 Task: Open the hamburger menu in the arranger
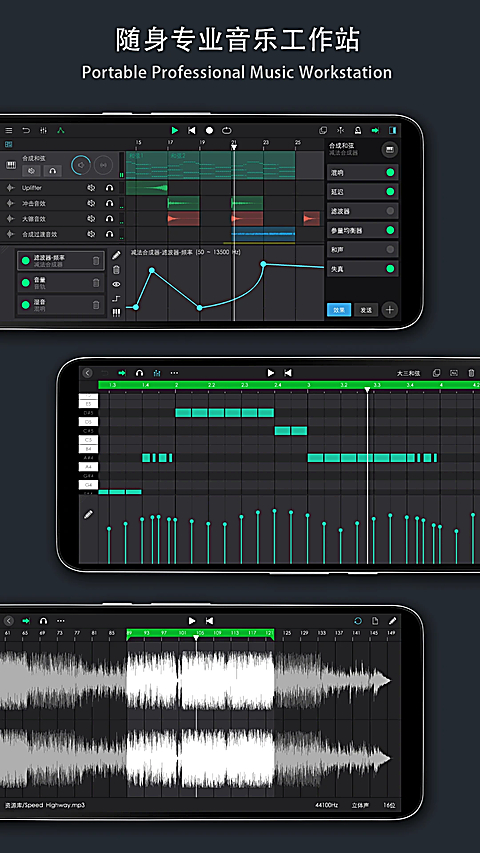tap(9, 131)
